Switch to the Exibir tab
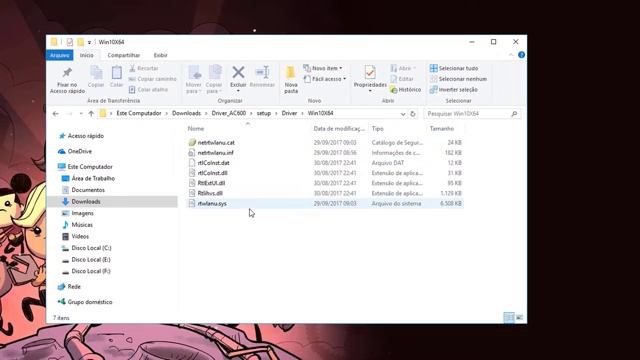This screenshot has width=640, height=360. point(160,55)
